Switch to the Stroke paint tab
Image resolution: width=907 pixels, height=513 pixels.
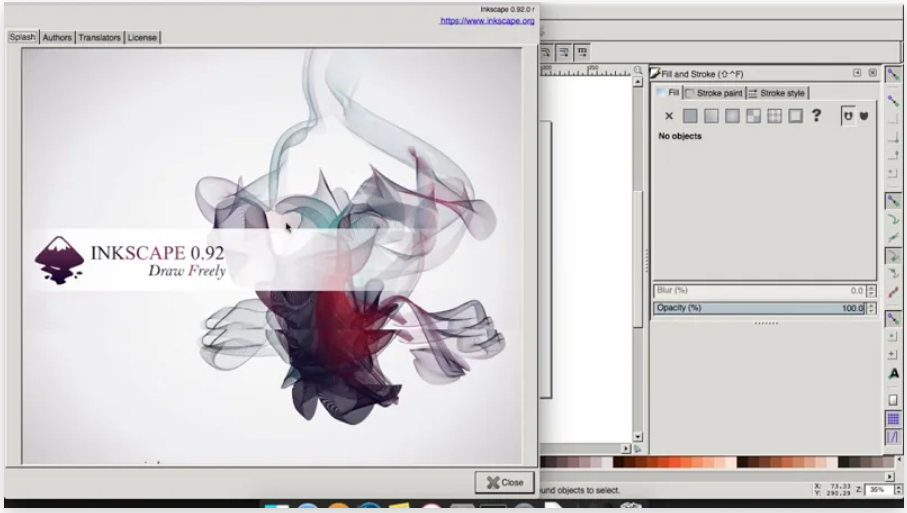(714, 93)
